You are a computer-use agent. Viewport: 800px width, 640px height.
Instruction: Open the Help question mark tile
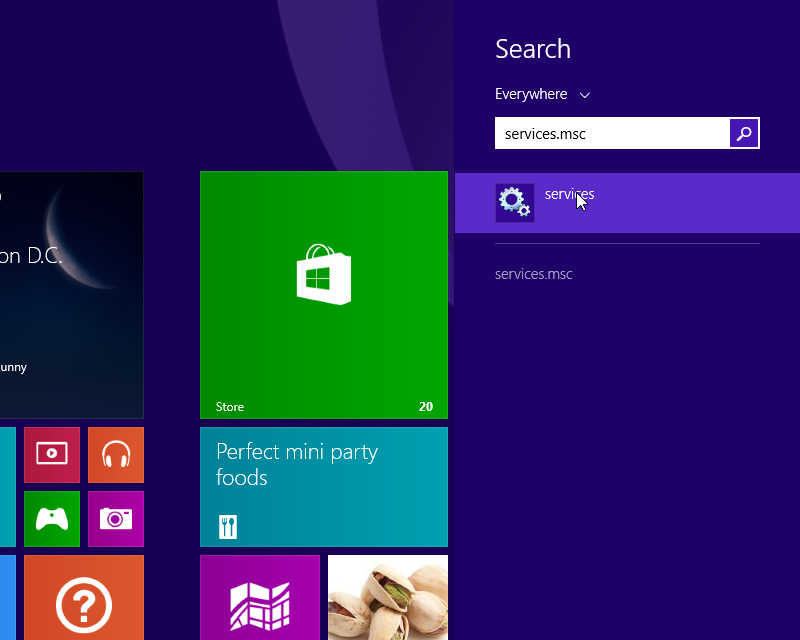pos(84,598)
